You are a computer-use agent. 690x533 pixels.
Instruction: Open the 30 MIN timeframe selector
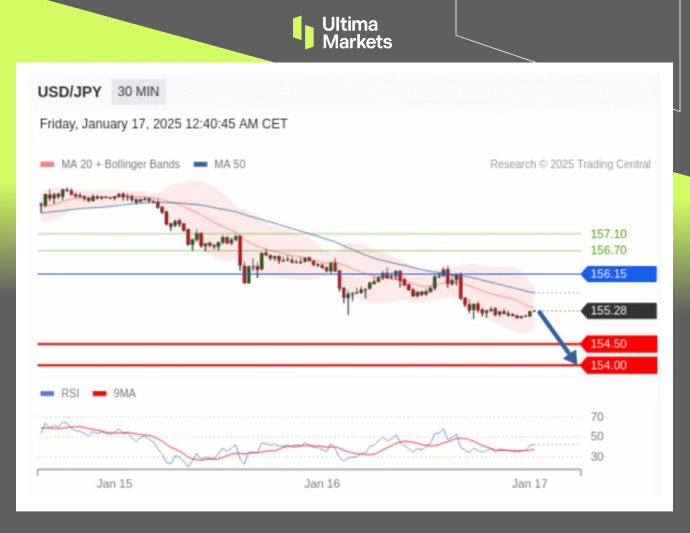(138, 92)
